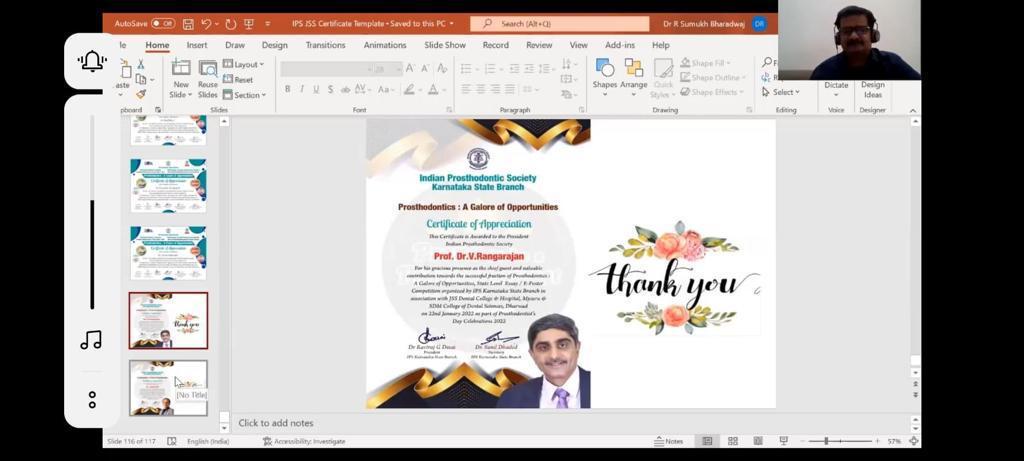The height and width of the screenshot is (461, 1024).
Task: Open the Select dropdown in Editing
Action: click(780, 92)
